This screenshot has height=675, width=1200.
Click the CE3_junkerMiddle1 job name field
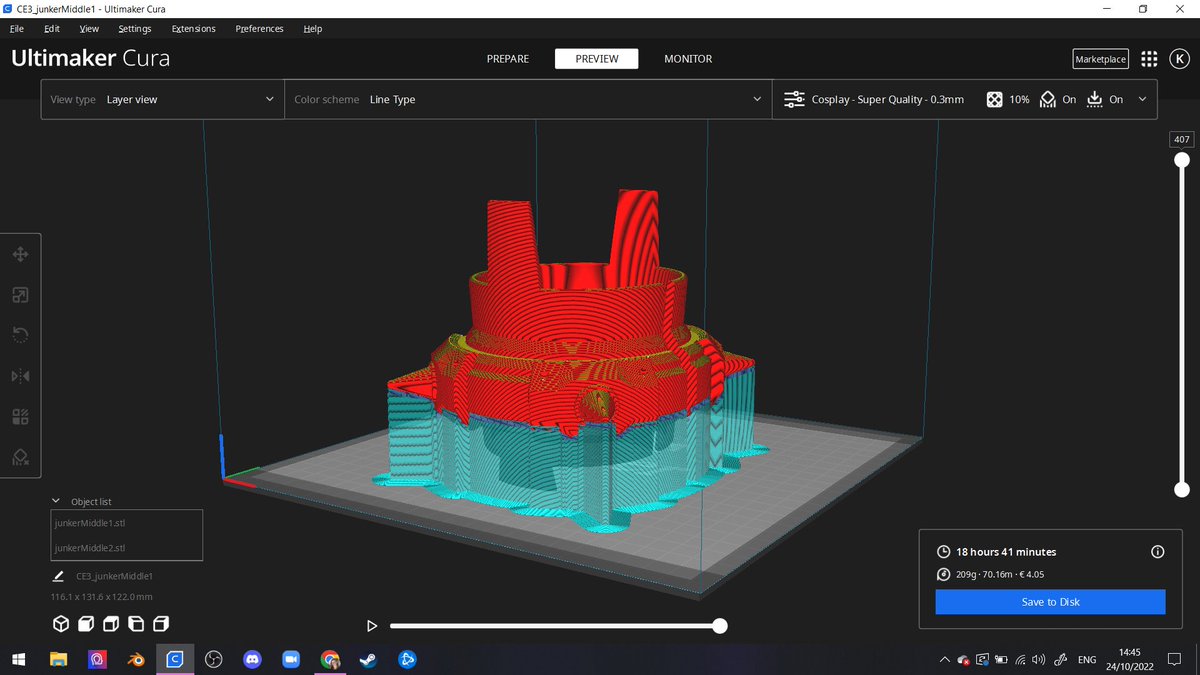pos(114,576)
